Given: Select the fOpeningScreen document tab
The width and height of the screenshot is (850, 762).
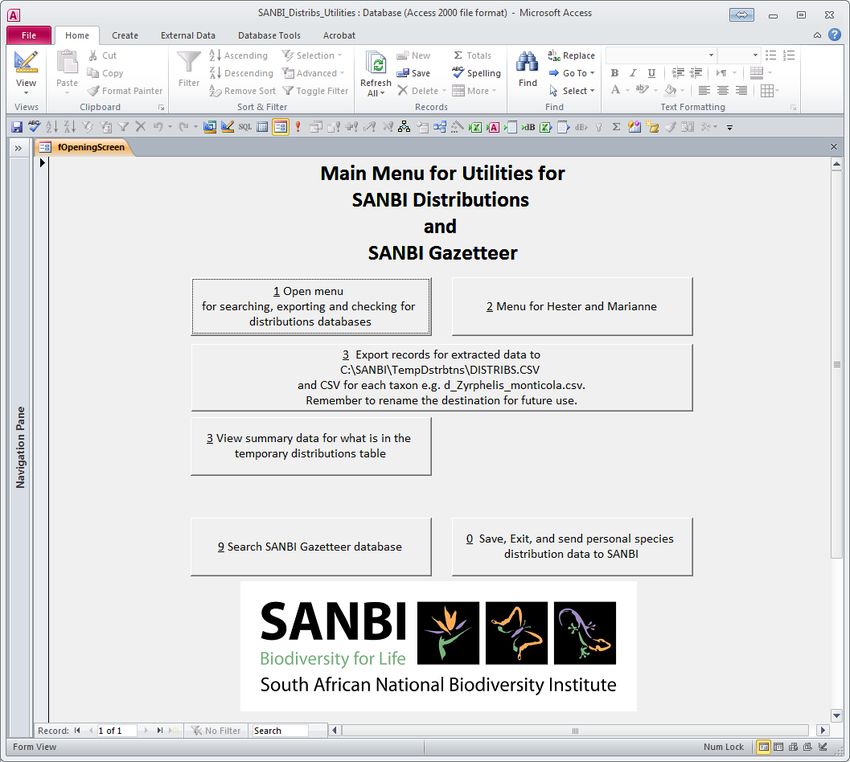Looking at the screenshot, I should coord(84,147).
